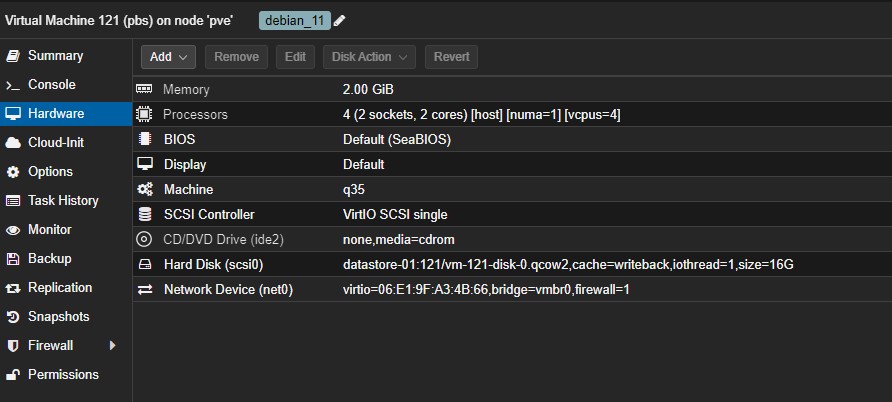
Task: Go to the Replication section
Action: (x=60, y=288)
